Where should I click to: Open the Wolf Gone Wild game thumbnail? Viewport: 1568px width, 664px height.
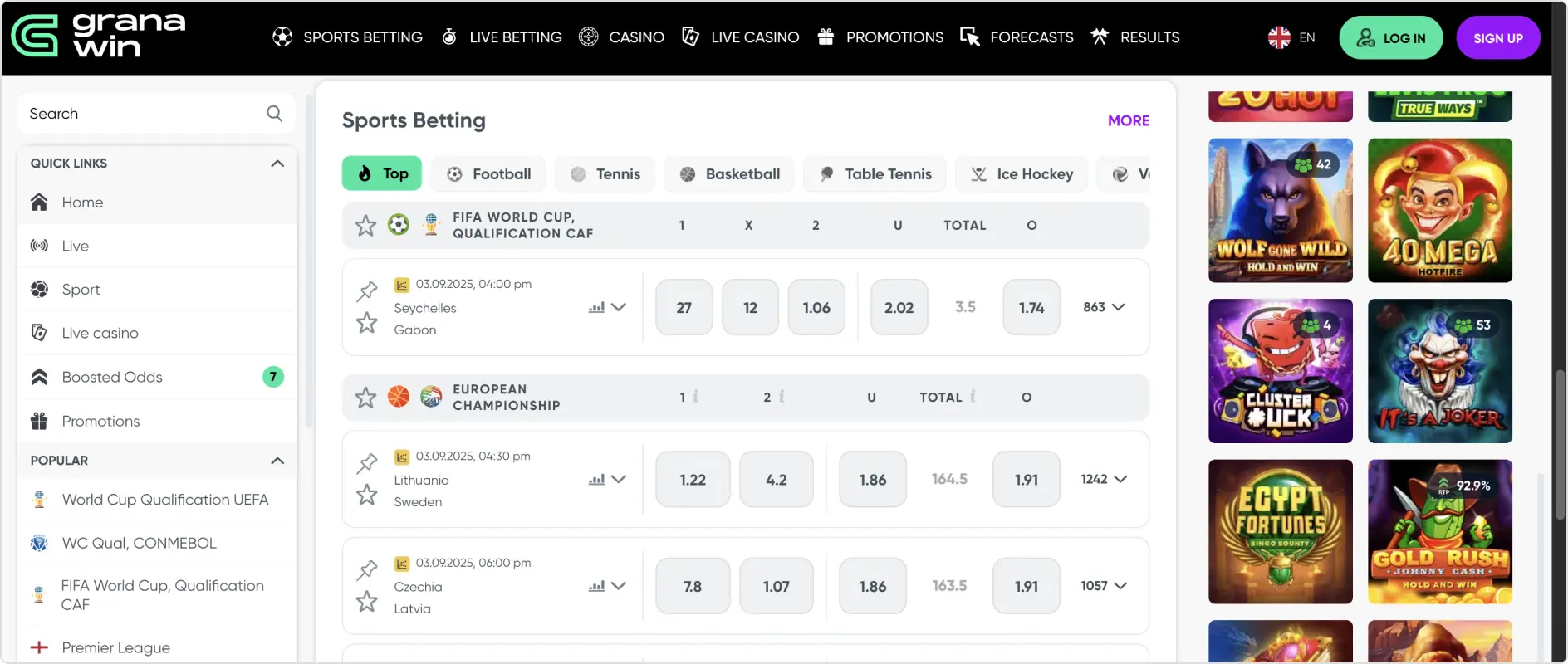1280,211
